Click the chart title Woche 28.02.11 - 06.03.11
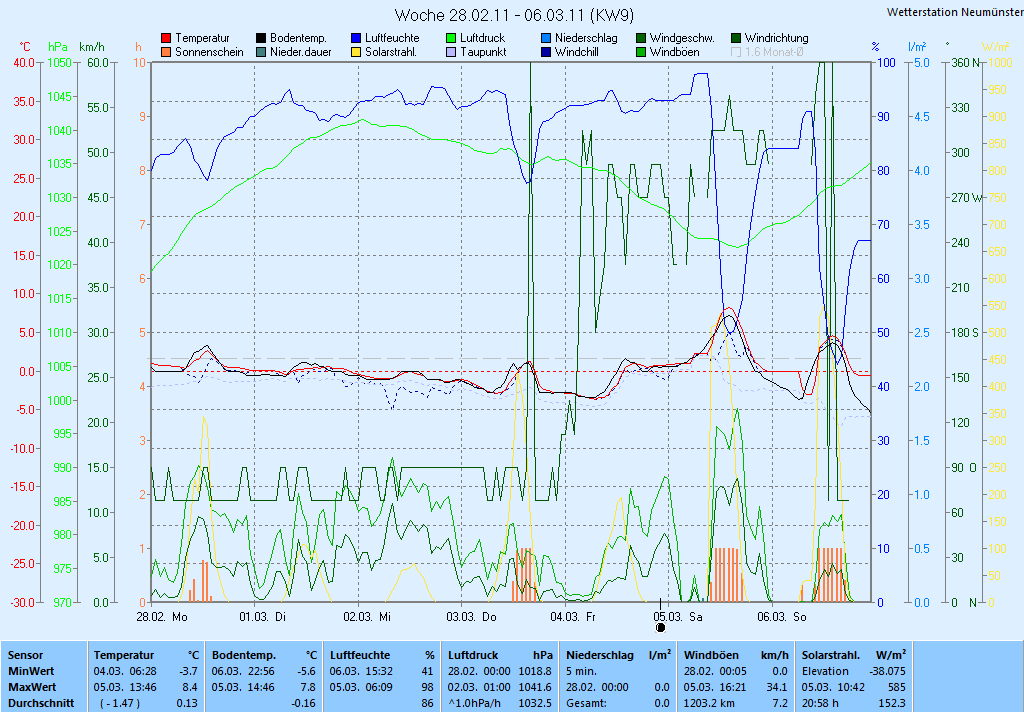 (x=513, y=15)
